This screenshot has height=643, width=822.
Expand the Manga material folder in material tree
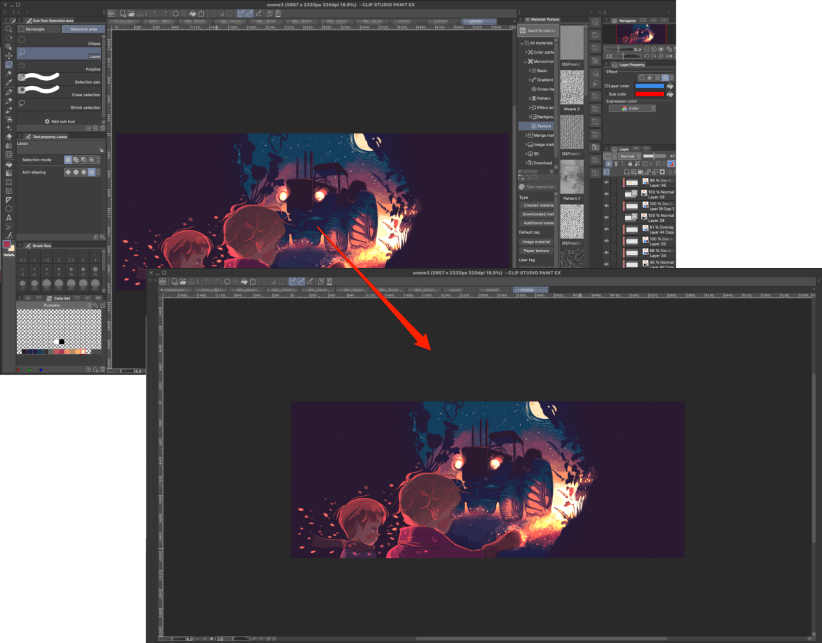[x=526, y=135]
